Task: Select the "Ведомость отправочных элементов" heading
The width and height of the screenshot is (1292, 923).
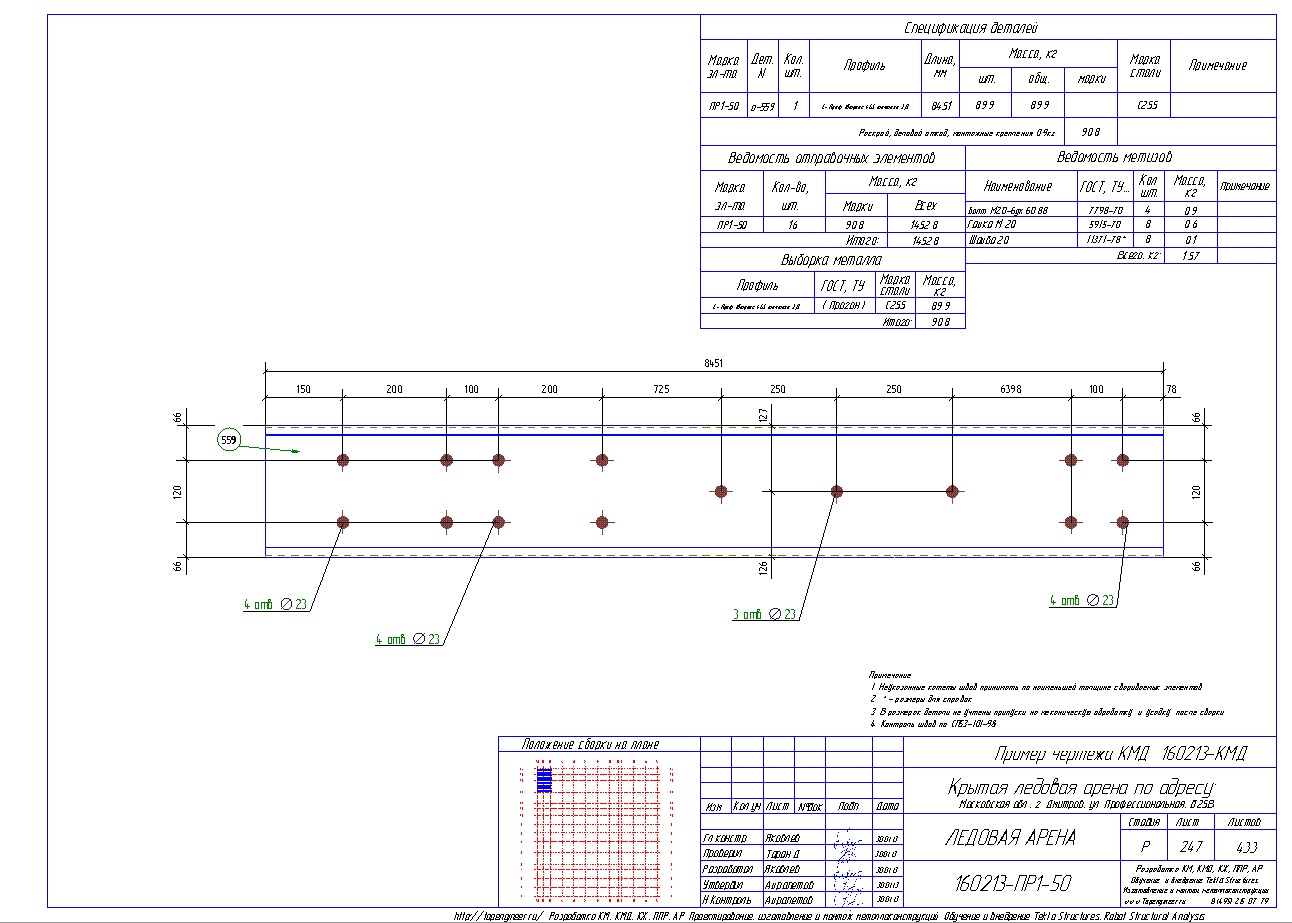Action: pos(832,158)
